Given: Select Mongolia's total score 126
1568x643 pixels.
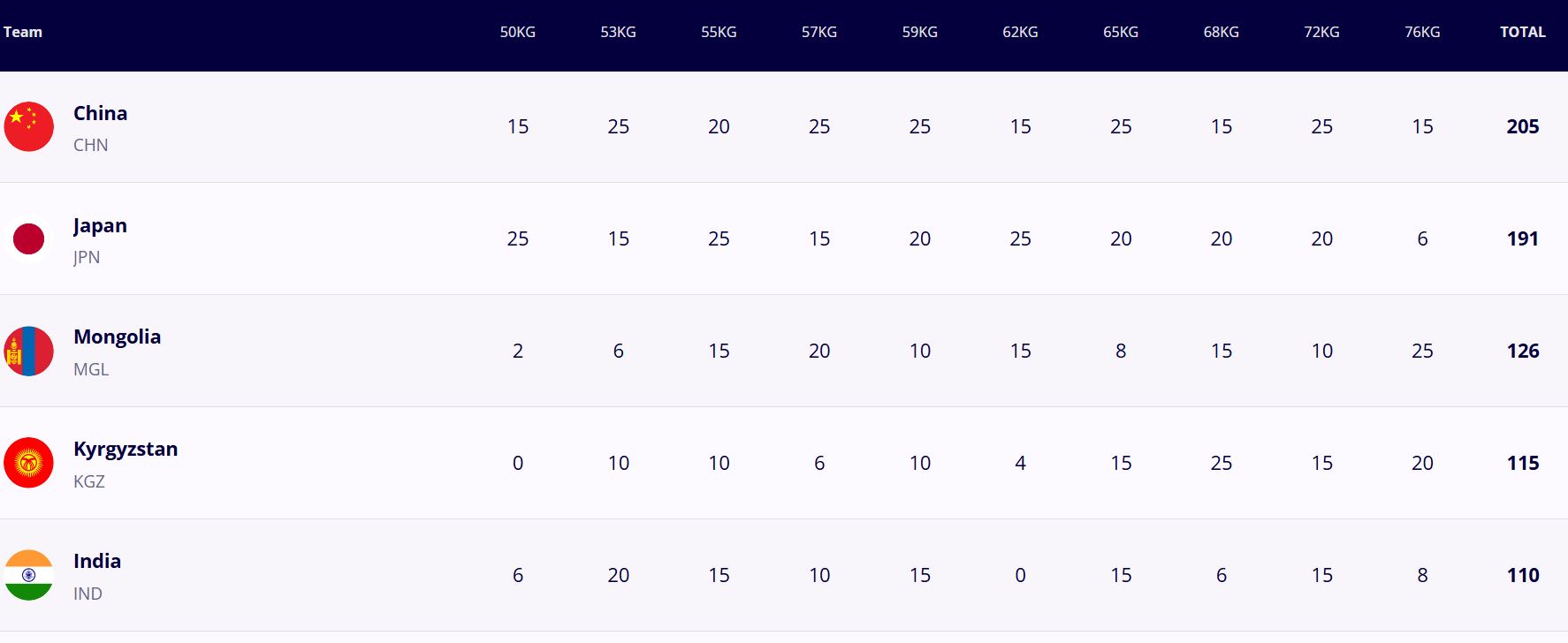Looking at the screenshot, I should coord(1522,351).
